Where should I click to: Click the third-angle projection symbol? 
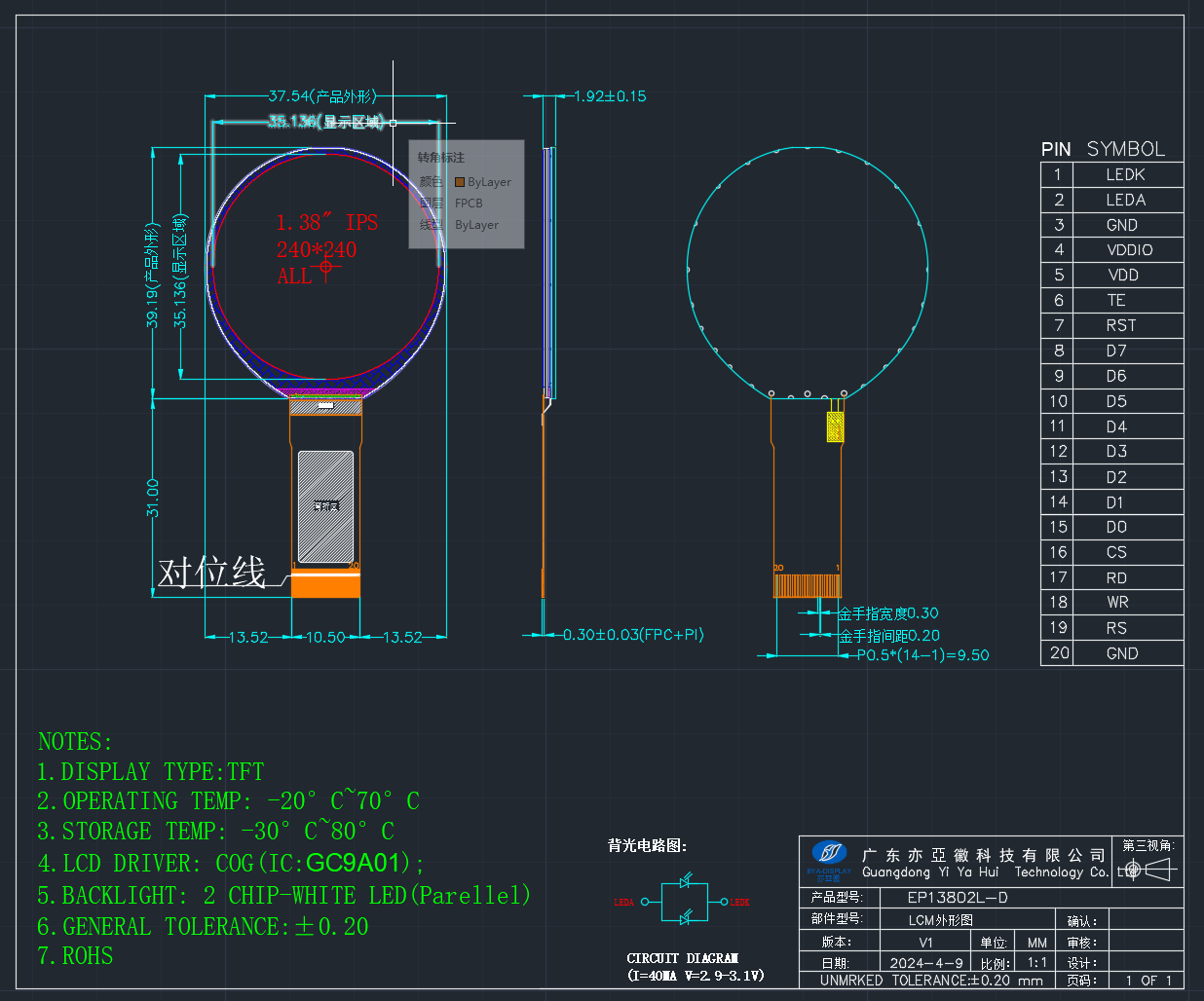1148,869
